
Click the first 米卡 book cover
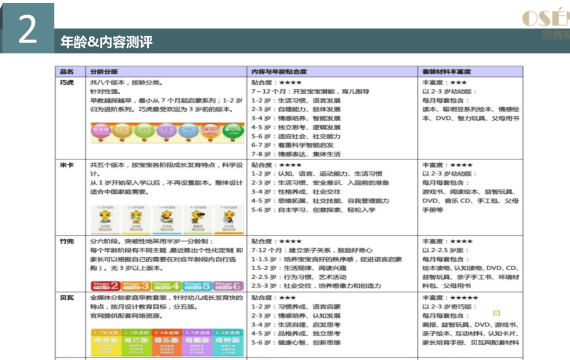coord(105,219)
